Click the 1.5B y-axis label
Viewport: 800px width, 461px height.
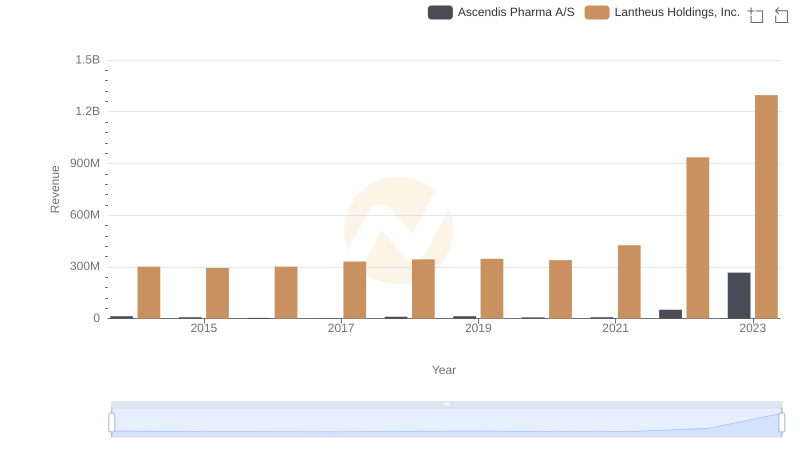point(88,60)
